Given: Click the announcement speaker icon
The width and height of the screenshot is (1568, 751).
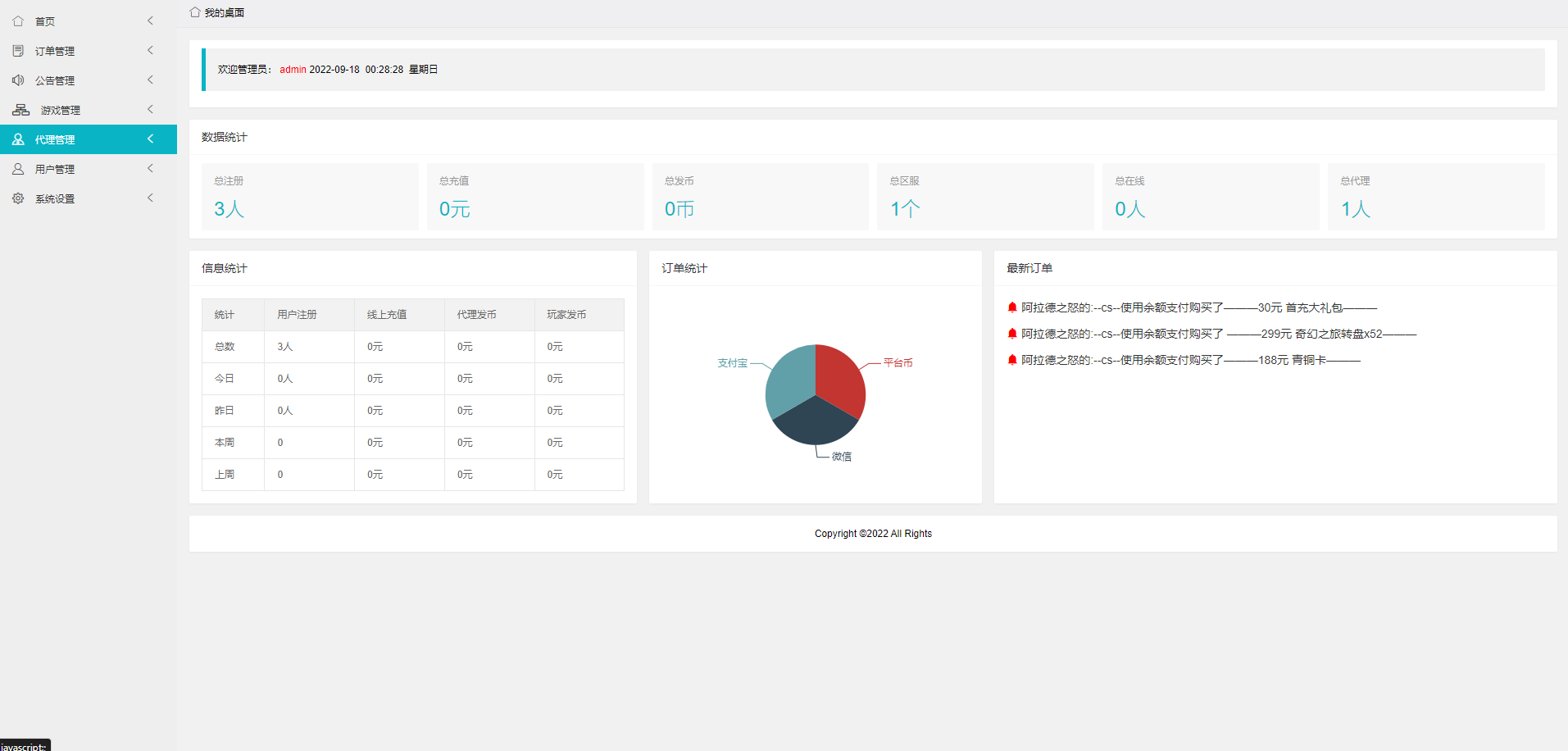Looking at the screenshot, I should coord(18,80).
